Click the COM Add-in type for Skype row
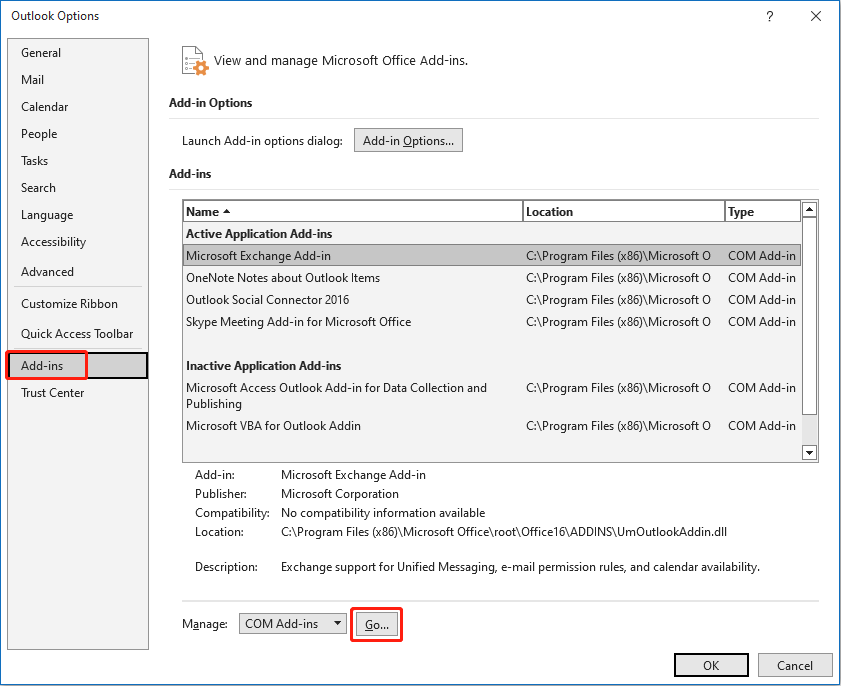This screenshot has width=841, height=686. [x=762, y=322]
